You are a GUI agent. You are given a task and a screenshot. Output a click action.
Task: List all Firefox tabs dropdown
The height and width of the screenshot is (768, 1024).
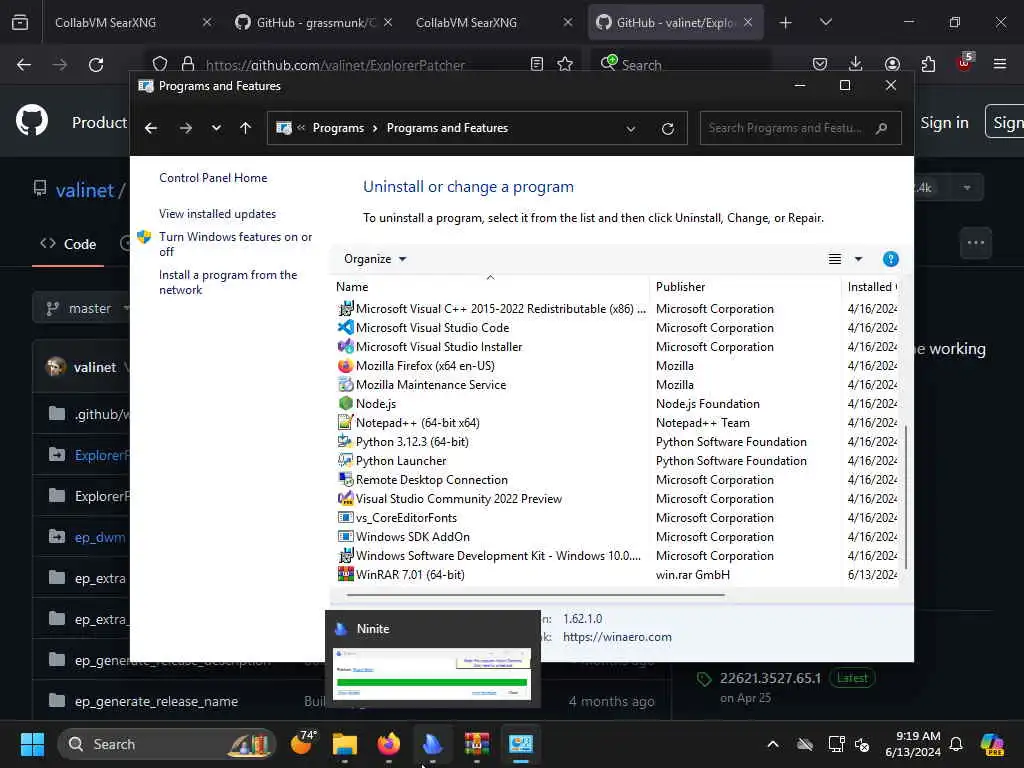pyautogui.click(x=825, y=22)
